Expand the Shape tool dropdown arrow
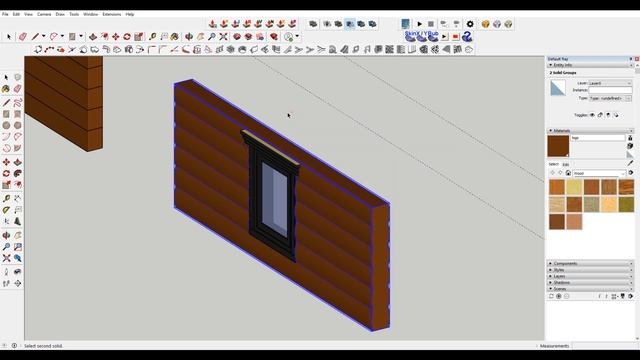Viewport: 640px width, 360px height. (81, 36)
